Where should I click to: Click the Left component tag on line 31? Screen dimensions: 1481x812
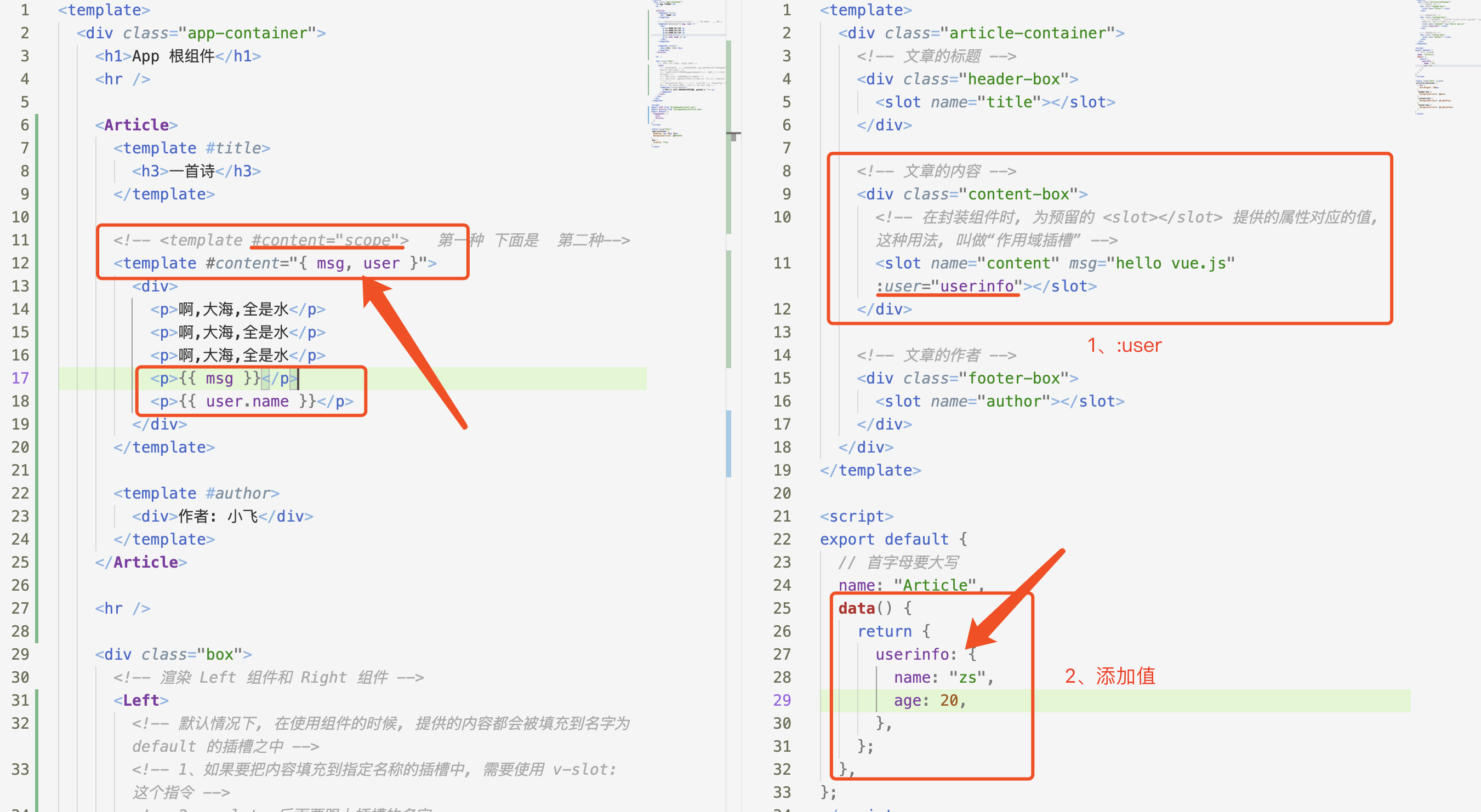pyautogui.click(x=141, y=700)
